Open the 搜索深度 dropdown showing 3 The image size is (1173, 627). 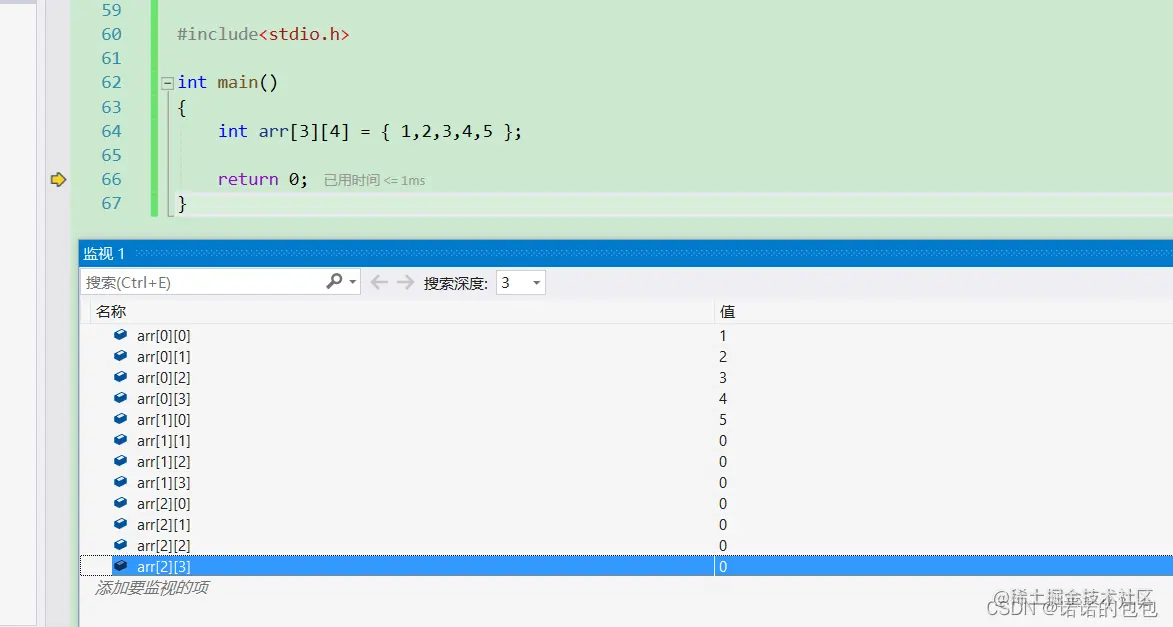tap(521, 282)
